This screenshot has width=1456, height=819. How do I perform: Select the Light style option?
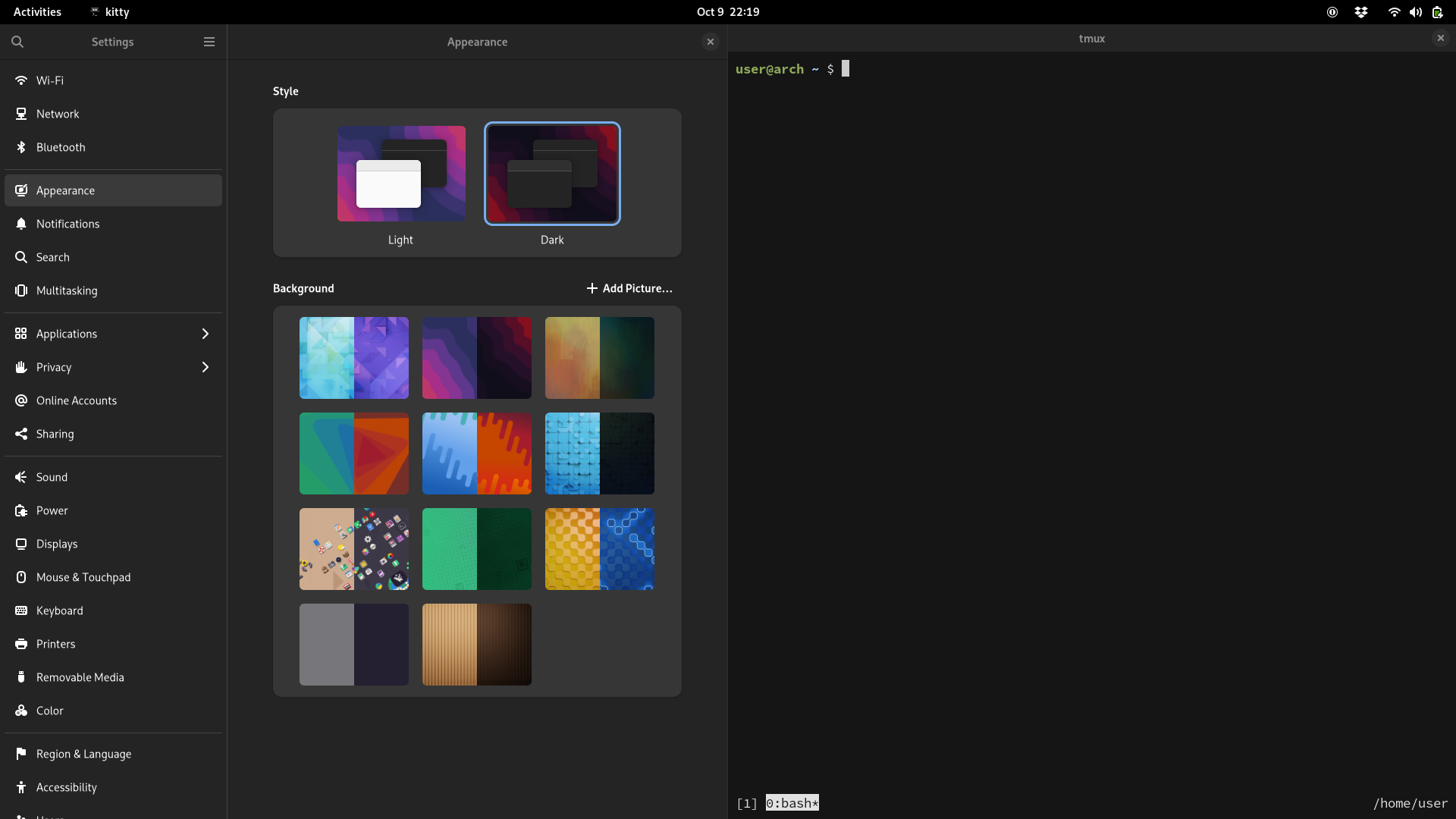[401, 174]
